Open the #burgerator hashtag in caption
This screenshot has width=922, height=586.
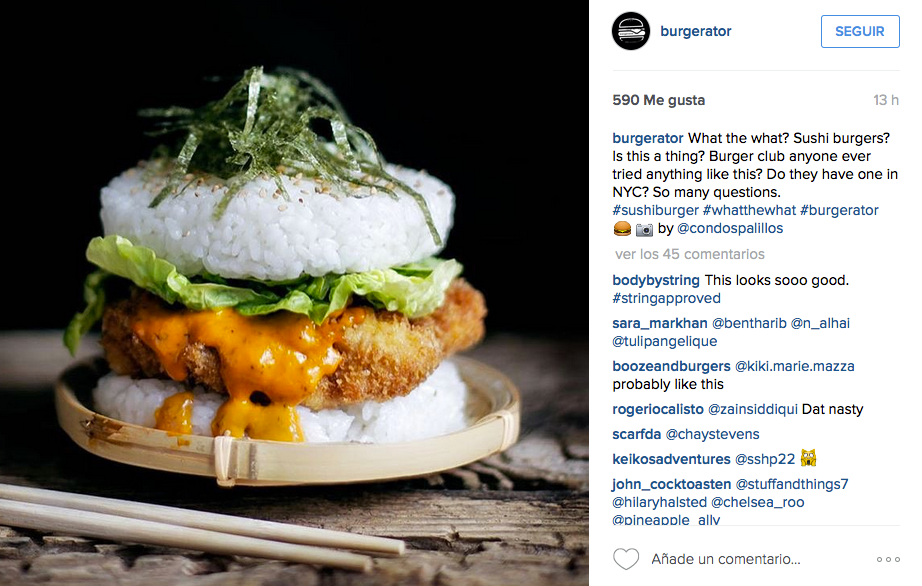pyautogui.click(x=839, y=210)
